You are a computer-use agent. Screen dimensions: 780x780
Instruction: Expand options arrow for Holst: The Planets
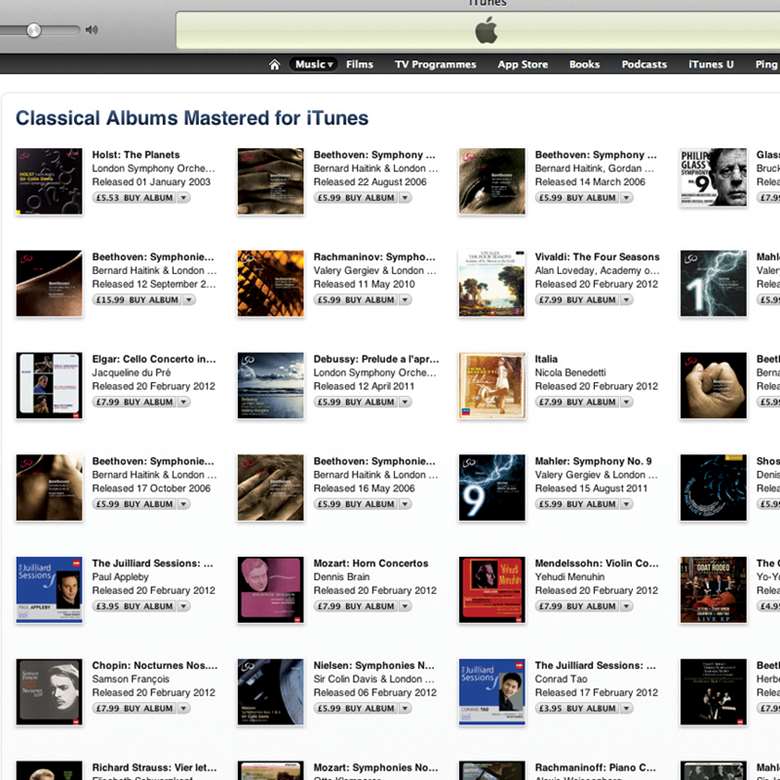pyautogui.click(x=184, y=198)
